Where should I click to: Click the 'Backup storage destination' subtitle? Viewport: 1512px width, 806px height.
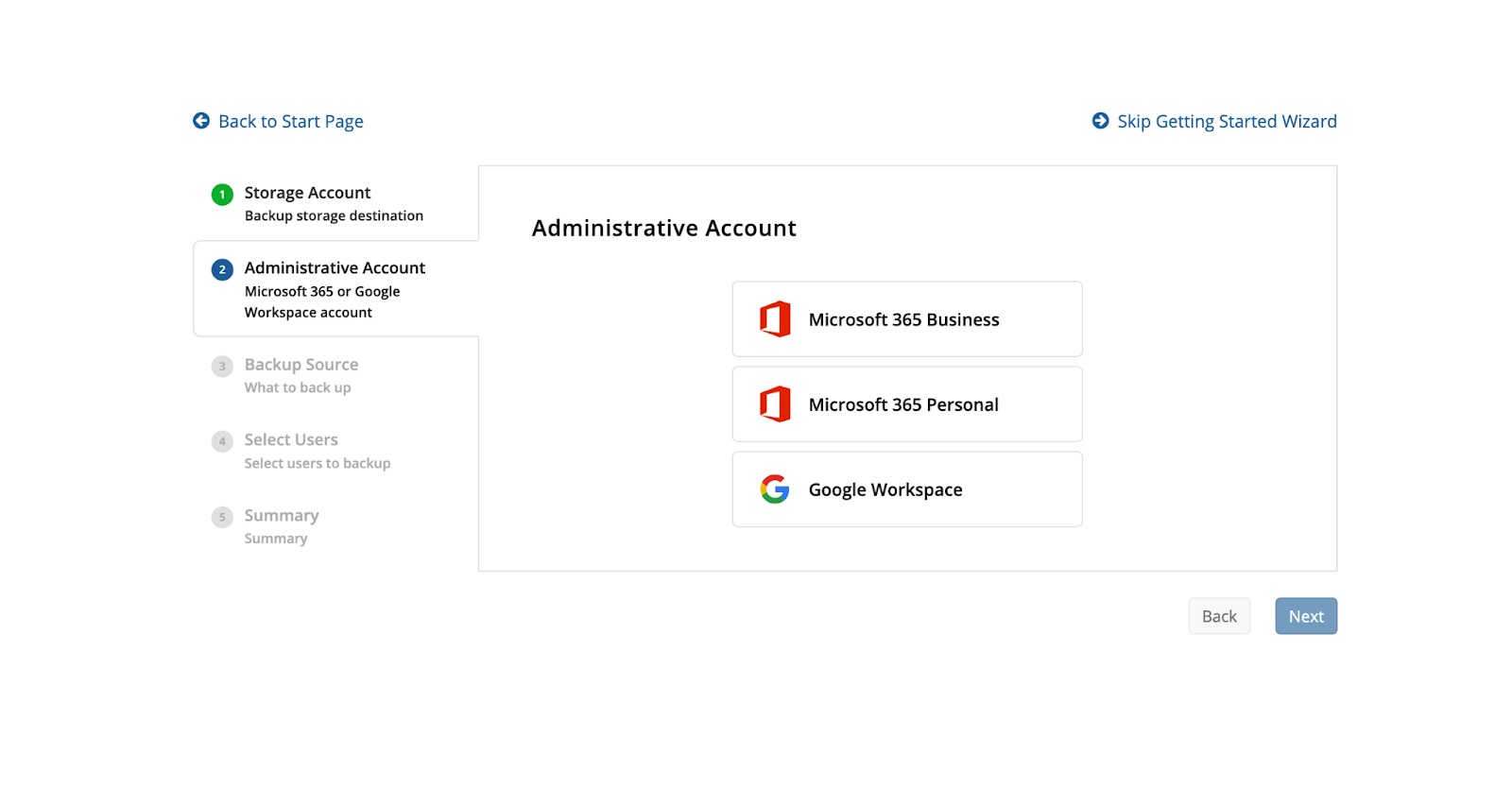coord(334,215)
